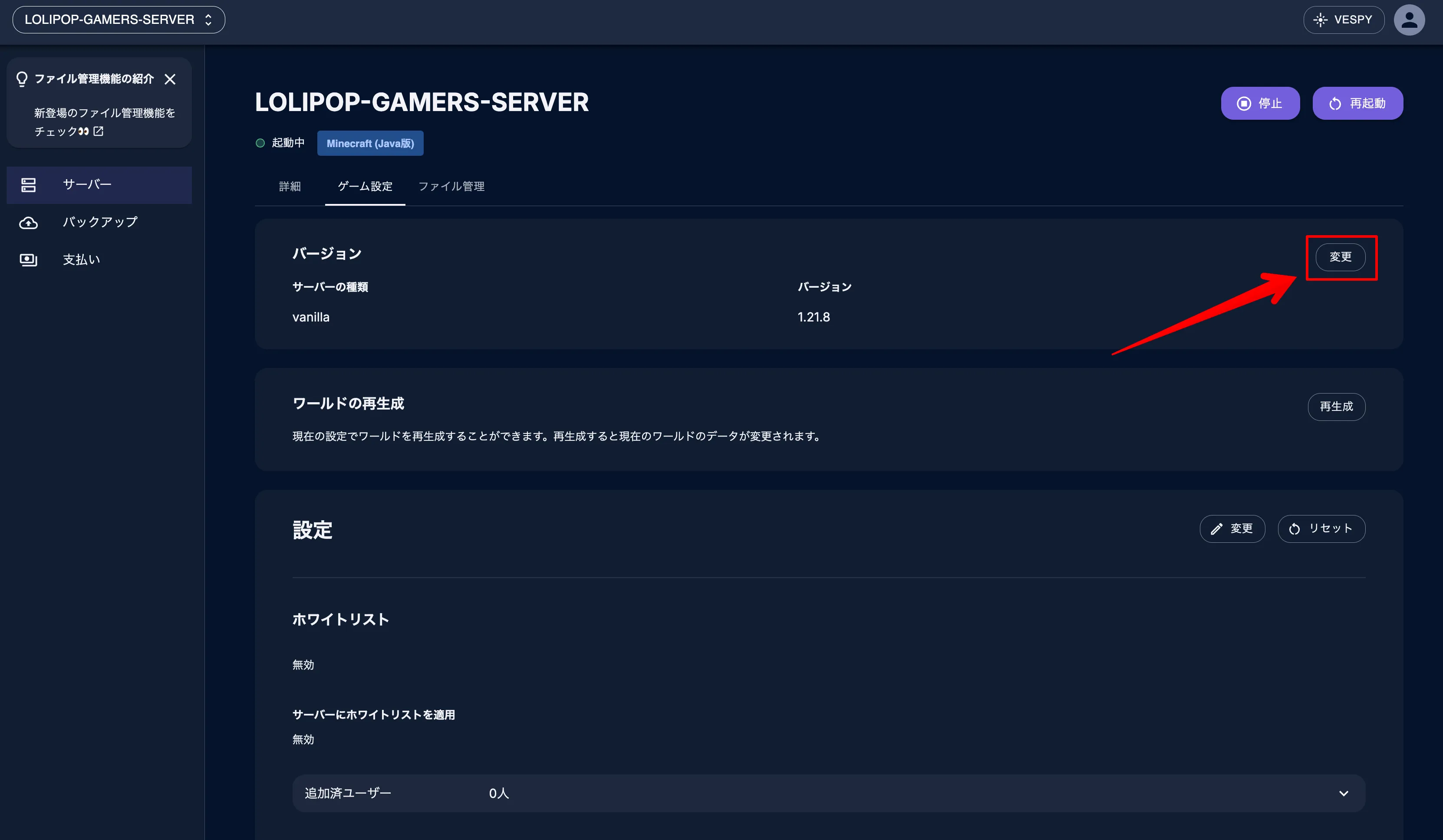Click the 再生成 world regenerate button
Screen dimensions: 1443x840
pyautogui.click(x=1336, y=407)
